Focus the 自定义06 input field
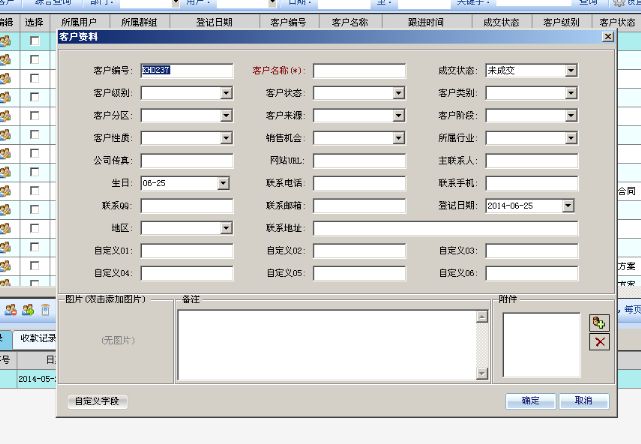The height and width of the screenshot is (444, 641). click(x=532, y=273)
